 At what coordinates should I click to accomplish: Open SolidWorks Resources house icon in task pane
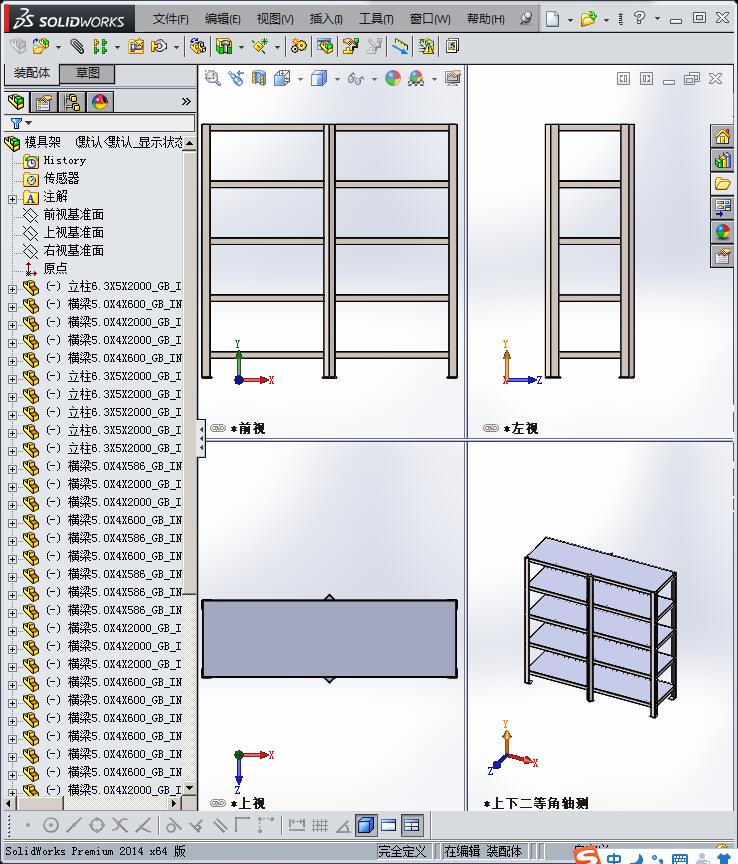pos(722,136)
